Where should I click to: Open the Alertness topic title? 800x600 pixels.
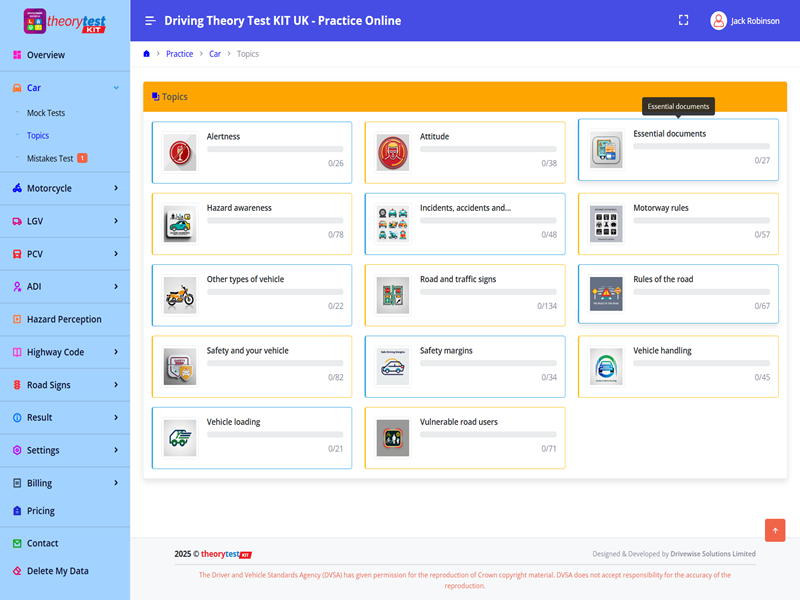pyautogui.click(x=223, y=136)
